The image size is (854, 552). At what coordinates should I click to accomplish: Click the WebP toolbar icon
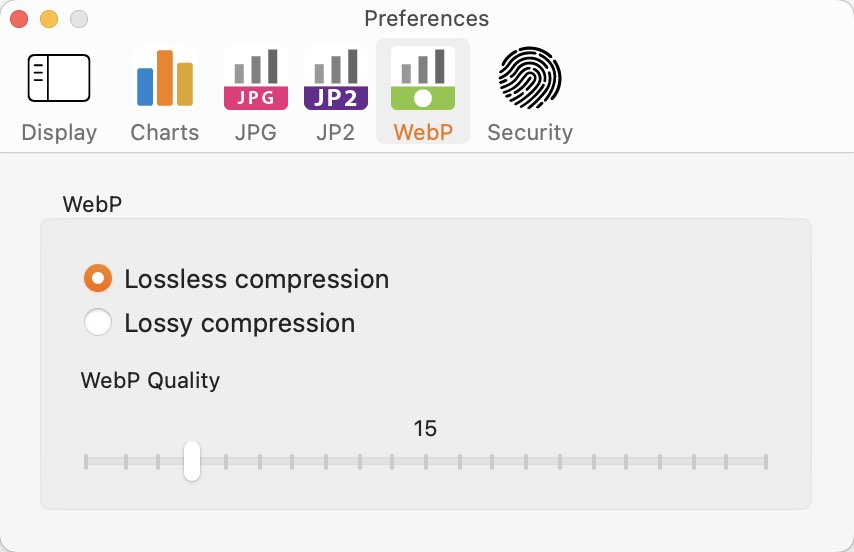423,79
